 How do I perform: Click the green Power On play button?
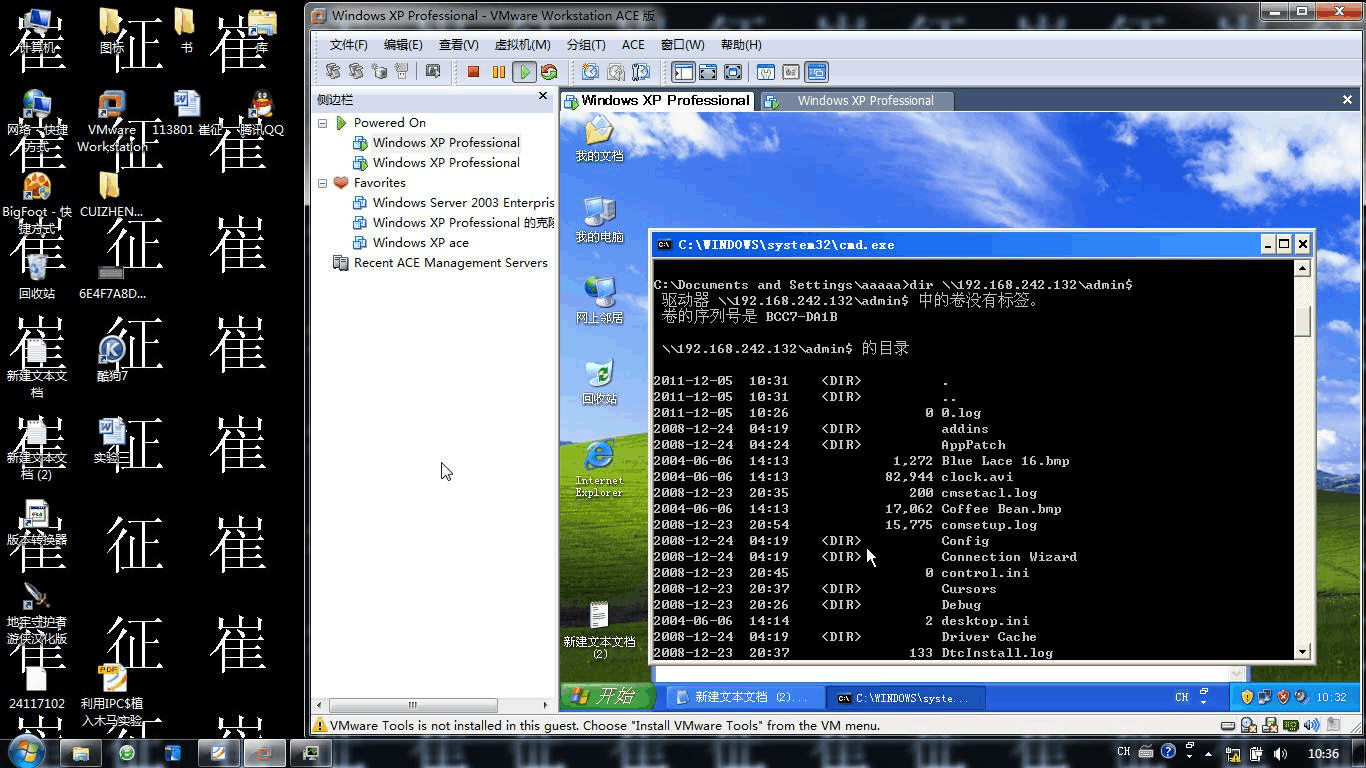click(523, 72)
